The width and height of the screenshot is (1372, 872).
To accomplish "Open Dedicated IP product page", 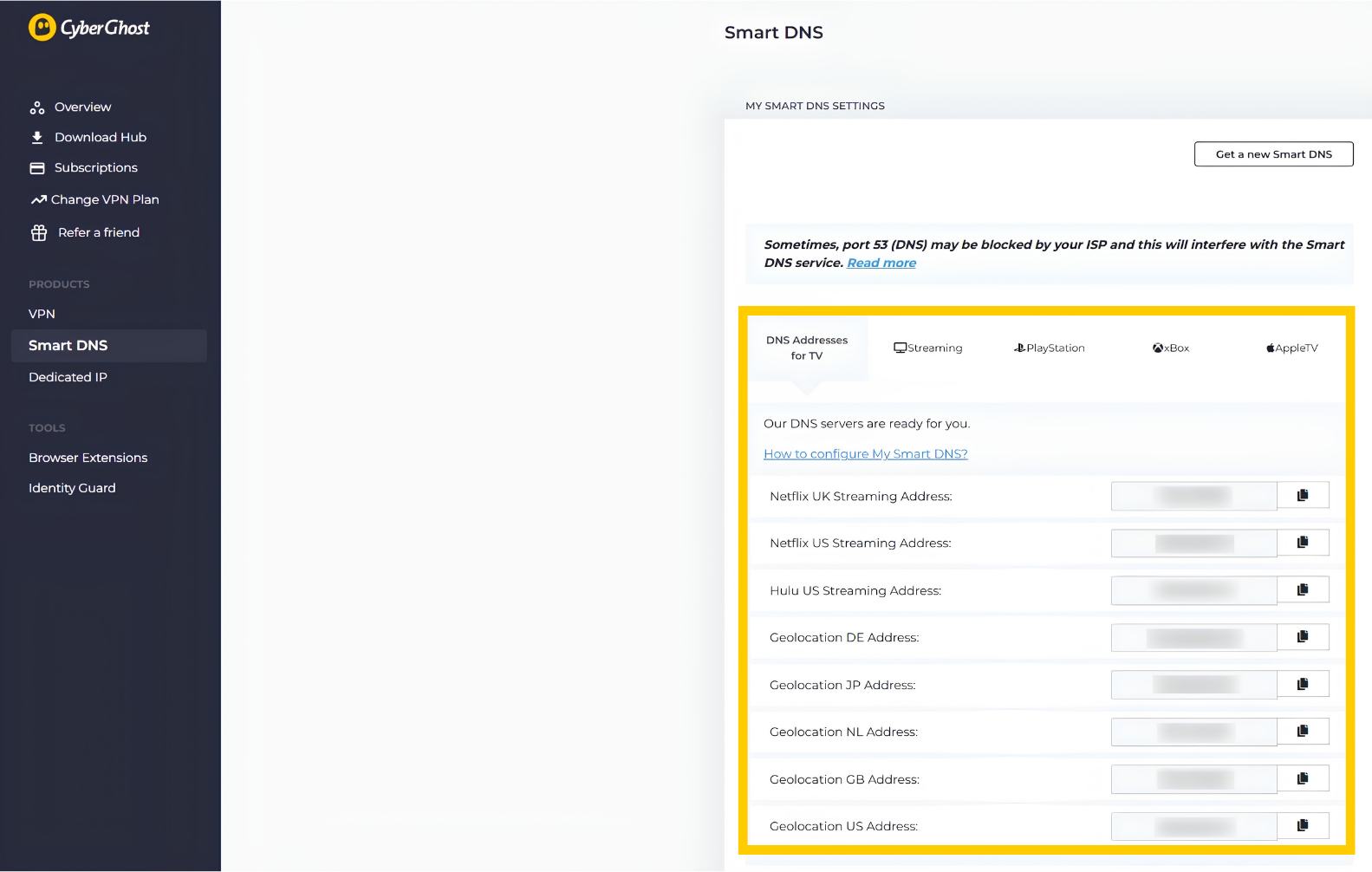I will (x=68, y=378).
